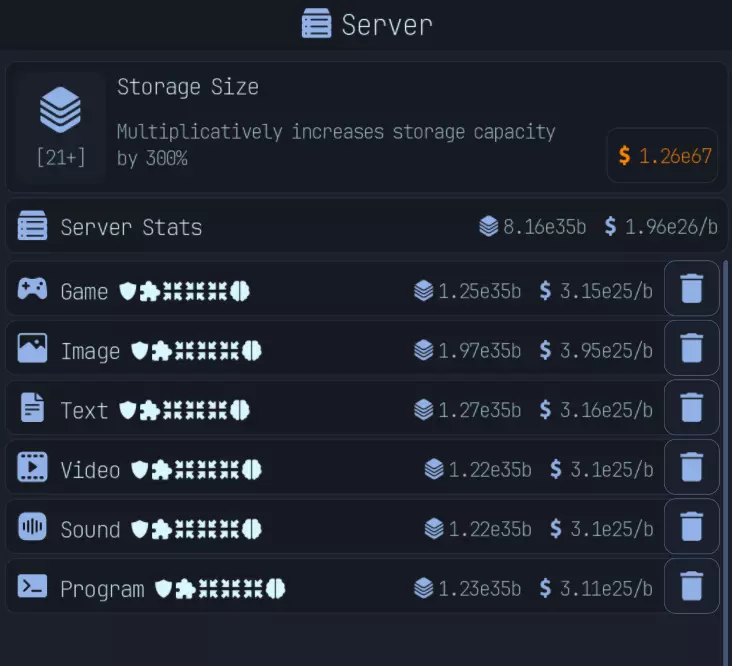Click the film icon for Video
This screenshot has width=732, height=666.
pos(32,467)
